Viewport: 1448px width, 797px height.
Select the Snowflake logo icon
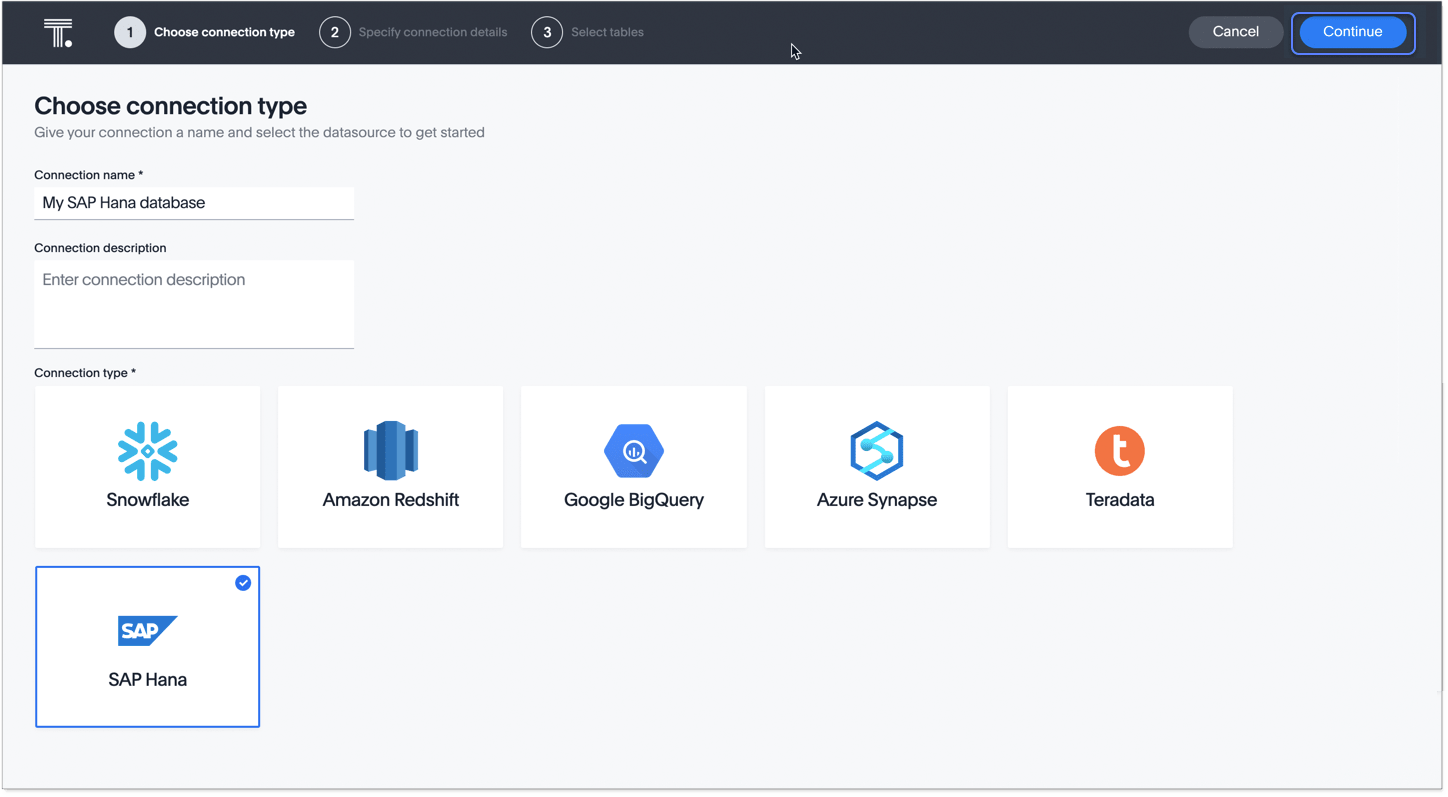148,451
